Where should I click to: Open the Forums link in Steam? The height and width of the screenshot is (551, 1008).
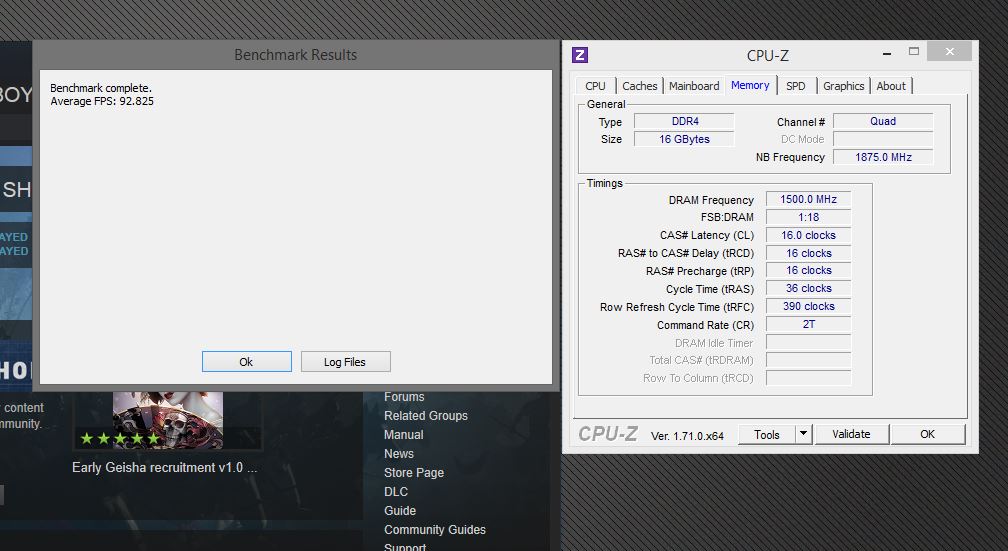[x=404, y=397]
